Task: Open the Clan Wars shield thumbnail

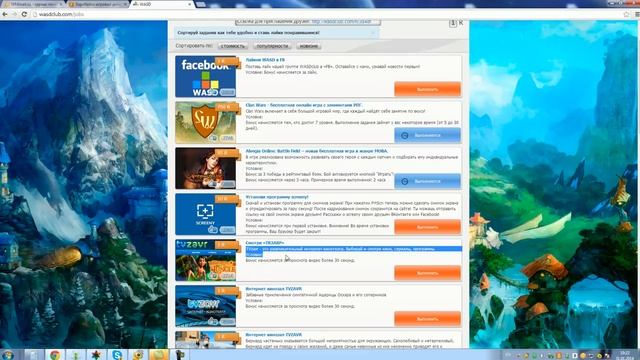Action: click(206, 122)
